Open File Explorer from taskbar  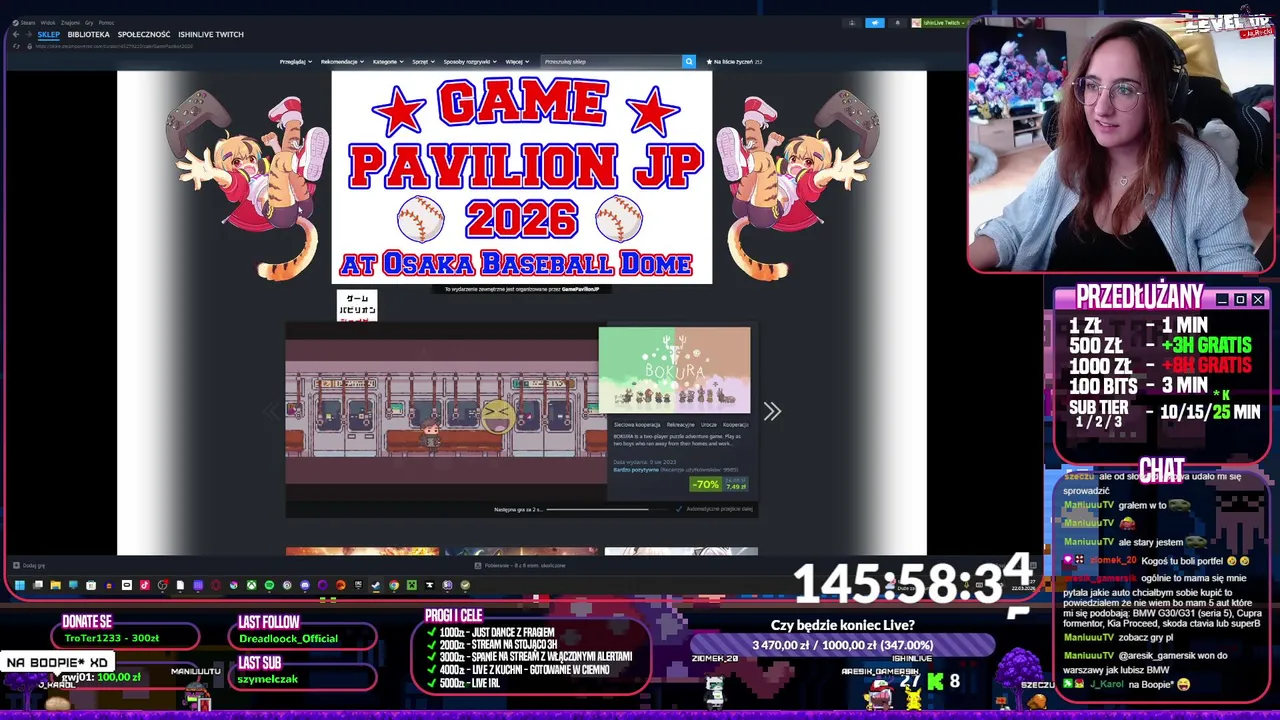pyautogui.click(x=55, y=585)
